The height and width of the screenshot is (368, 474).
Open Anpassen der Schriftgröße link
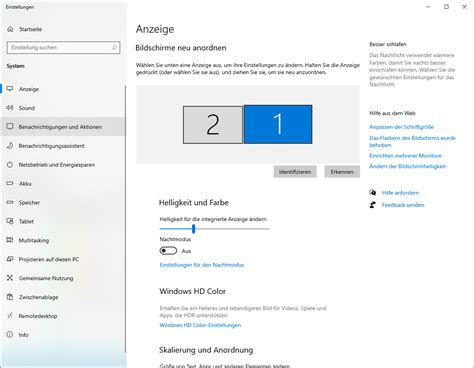401,127
